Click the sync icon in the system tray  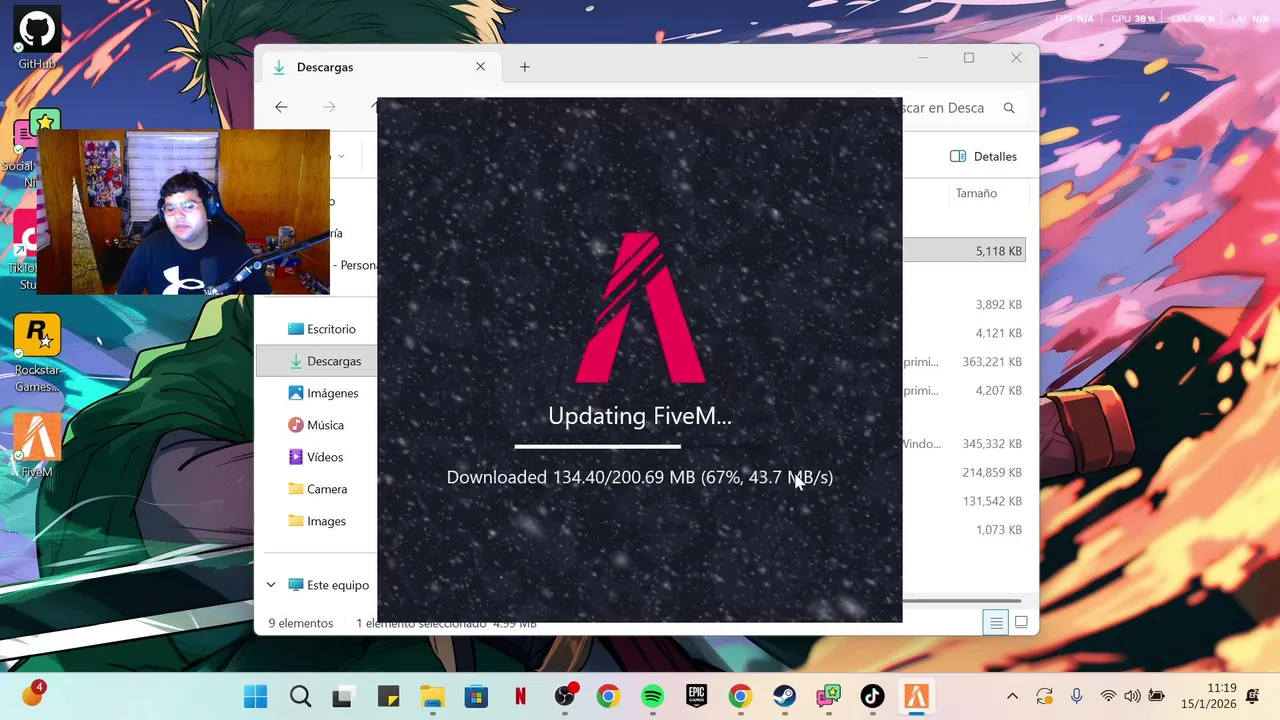[x=1044, y=696]
